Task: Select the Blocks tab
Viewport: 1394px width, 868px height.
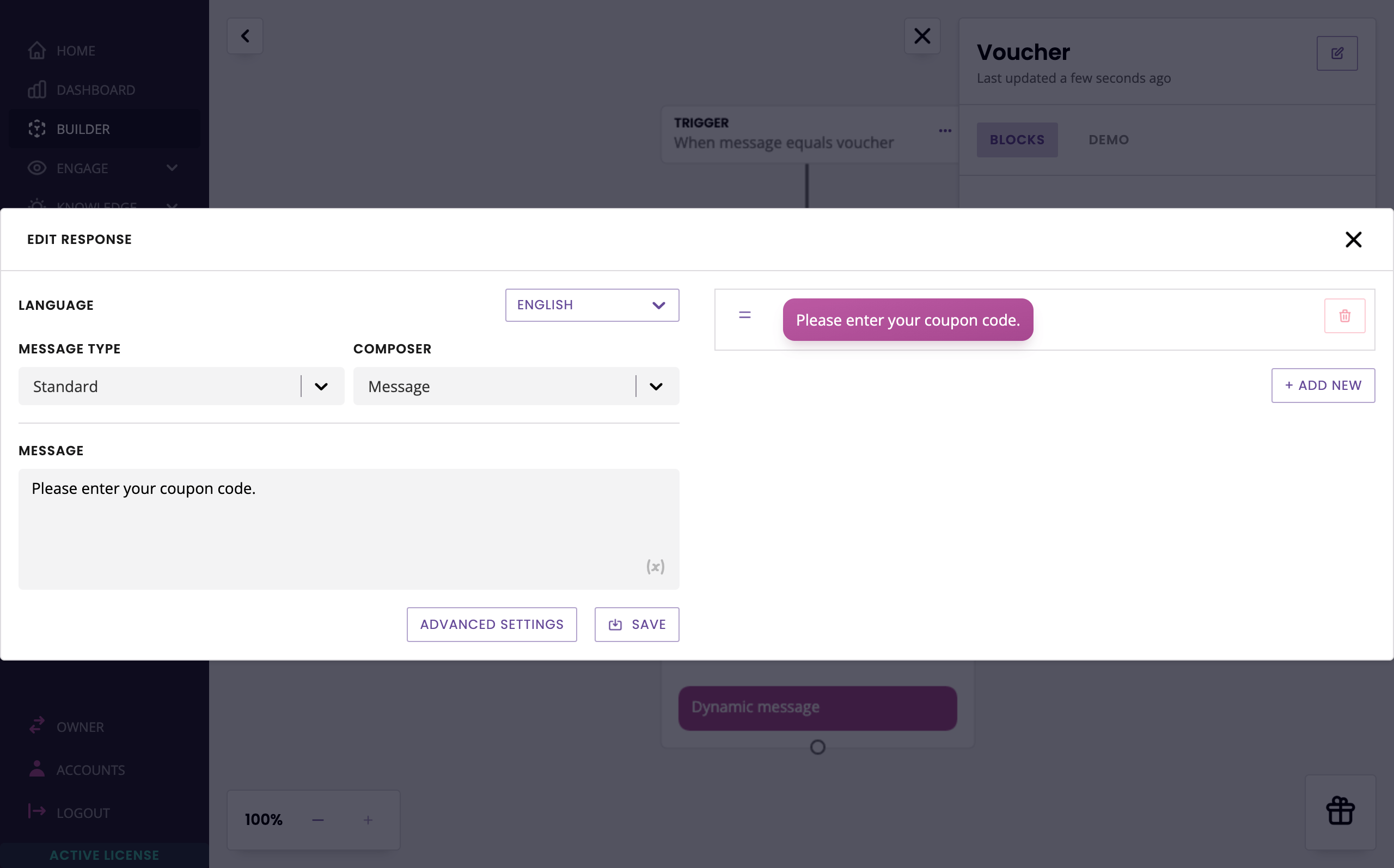Action: pyautogui.click(x=1017, y=139)
